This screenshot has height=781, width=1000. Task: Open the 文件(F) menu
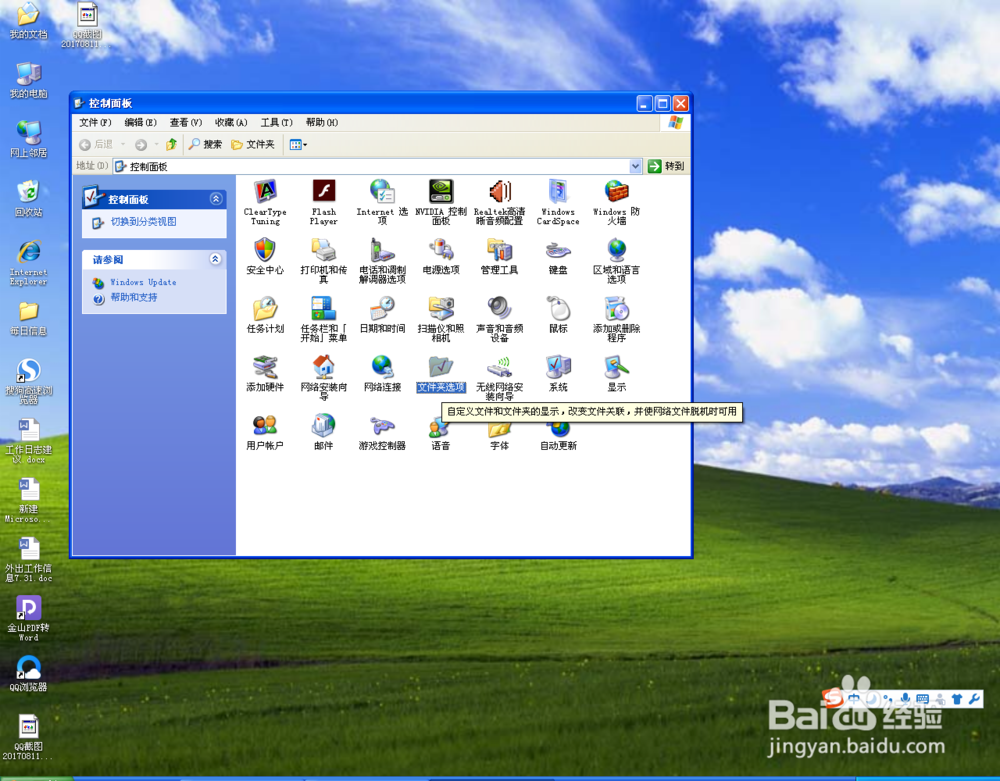[x=95, y=122]
